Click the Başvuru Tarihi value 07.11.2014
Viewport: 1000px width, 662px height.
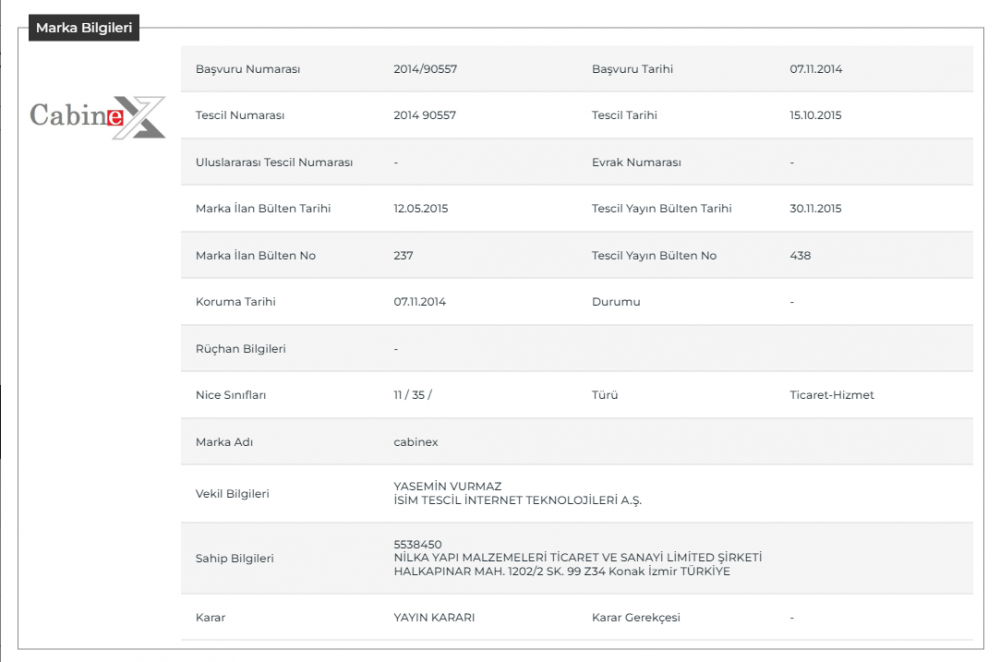(815, 69)
